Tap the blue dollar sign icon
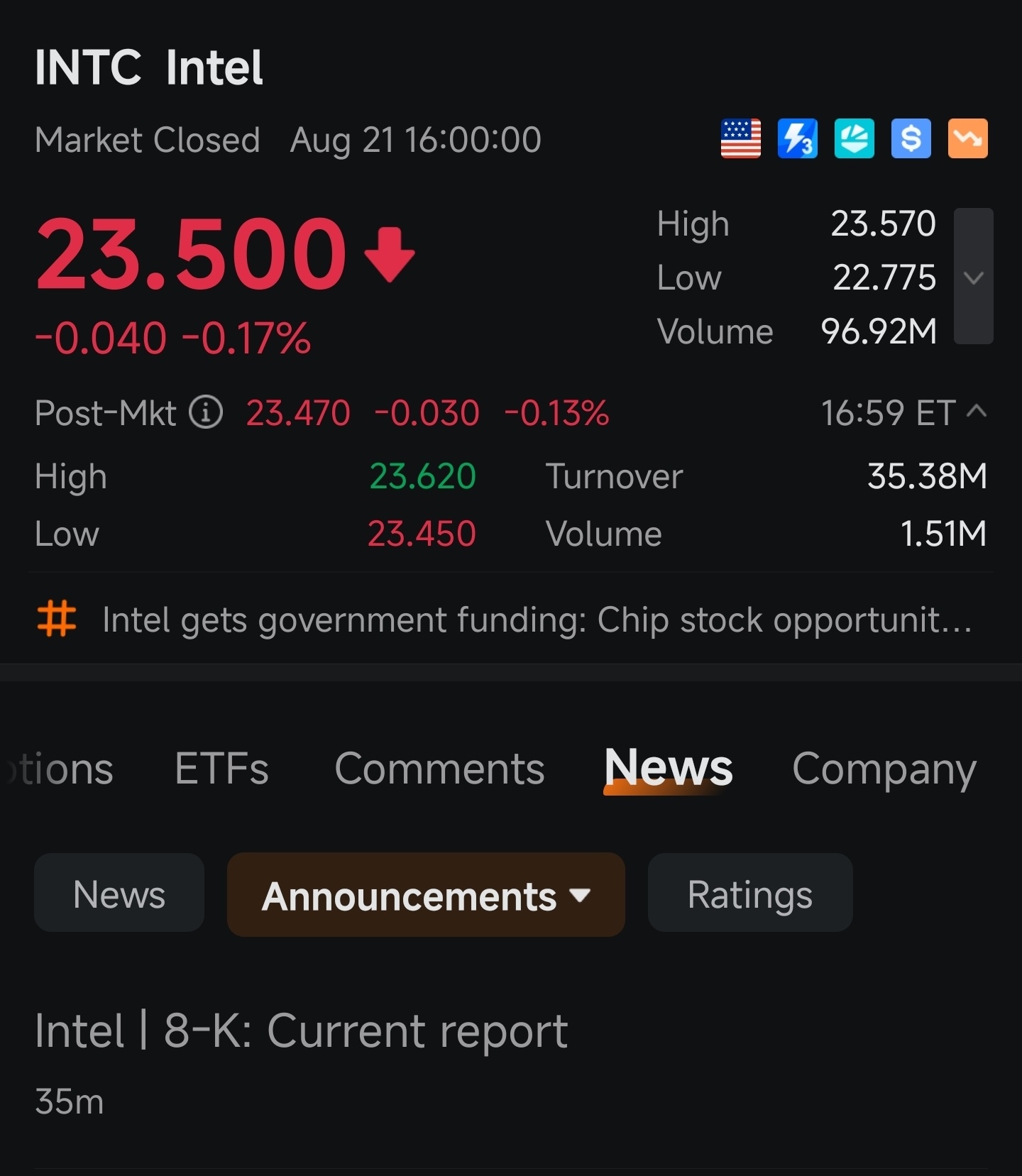 click(911, 138)
